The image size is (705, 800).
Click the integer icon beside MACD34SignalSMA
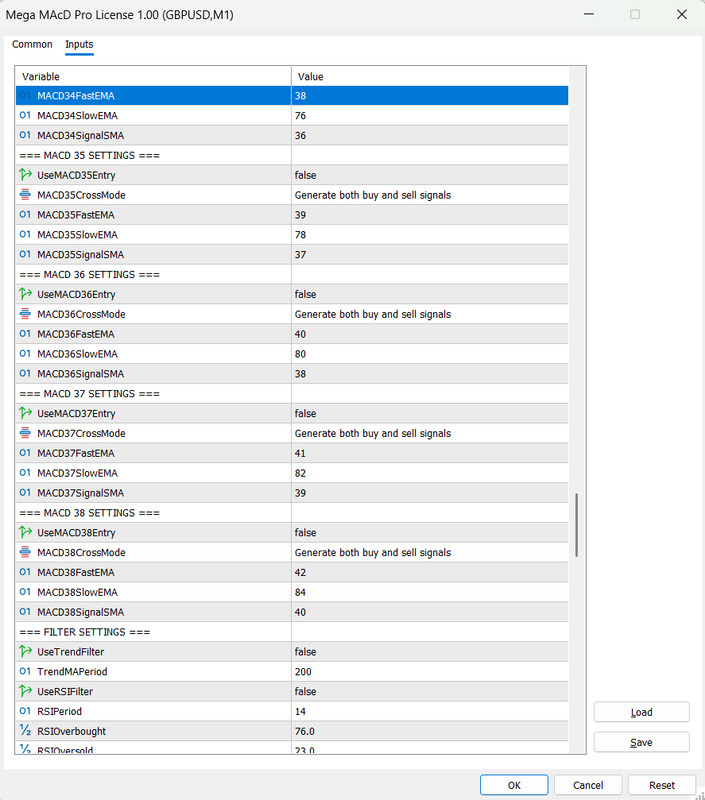coord(25,135)
